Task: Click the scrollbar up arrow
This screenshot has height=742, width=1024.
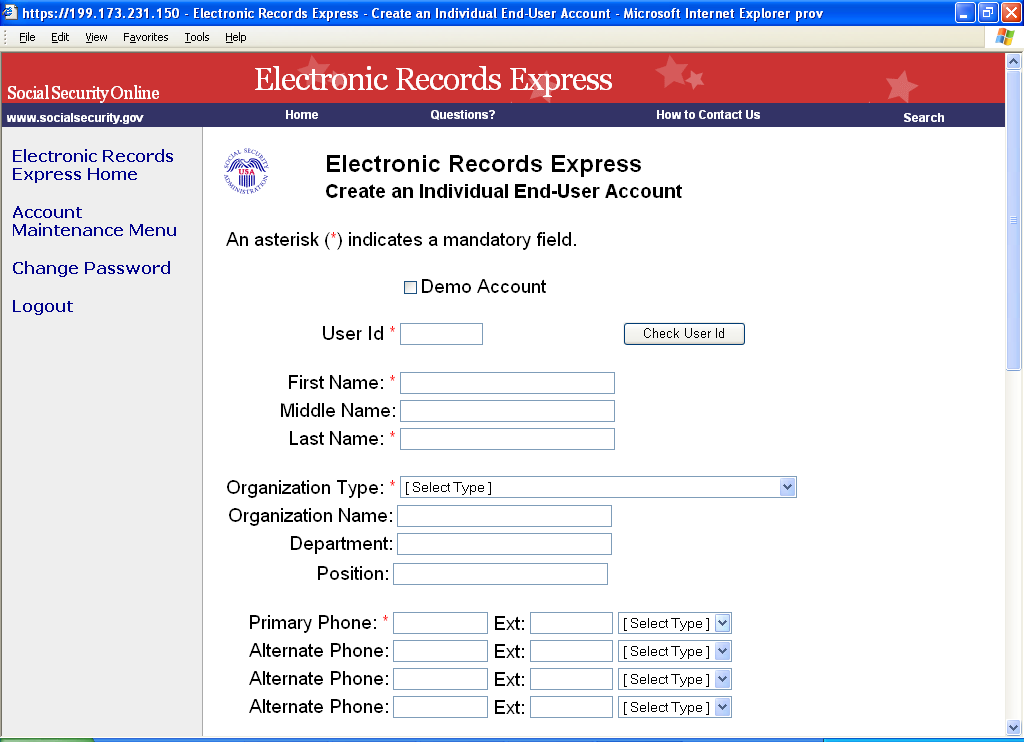Action: click(1014, 61)
